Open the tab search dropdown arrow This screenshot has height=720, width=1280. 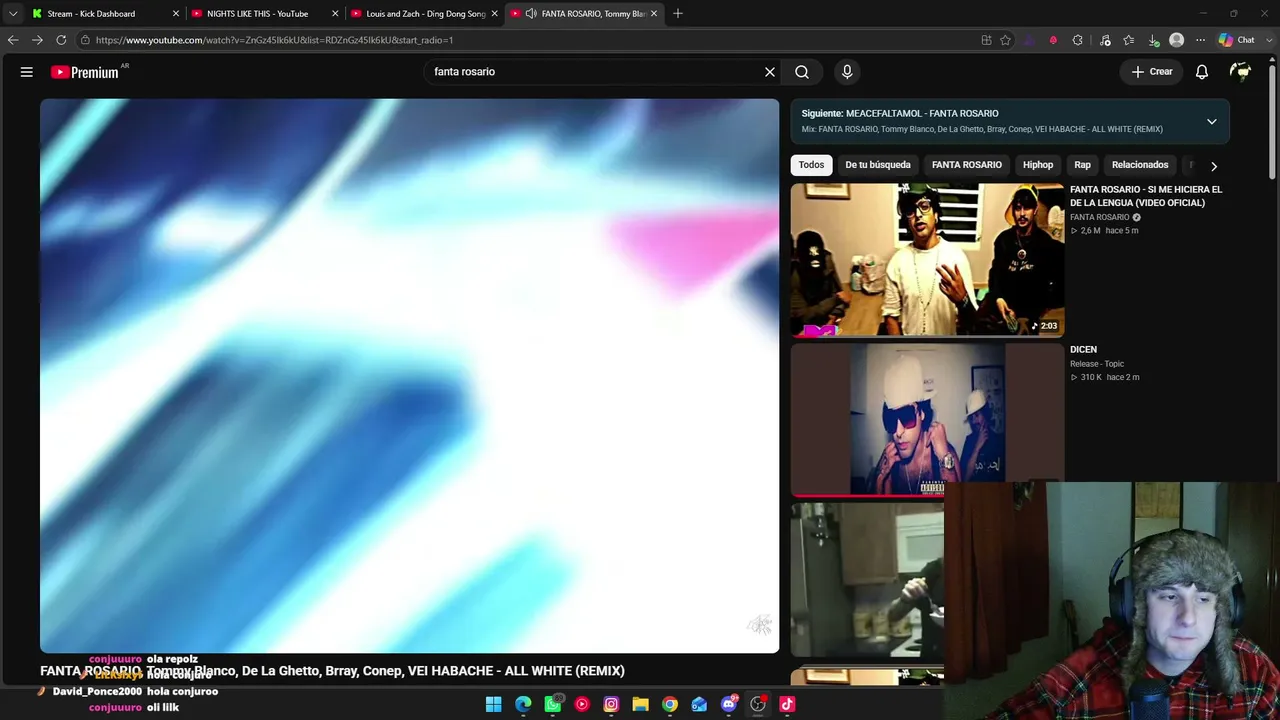pyautogui.click(x=13, y=14)
